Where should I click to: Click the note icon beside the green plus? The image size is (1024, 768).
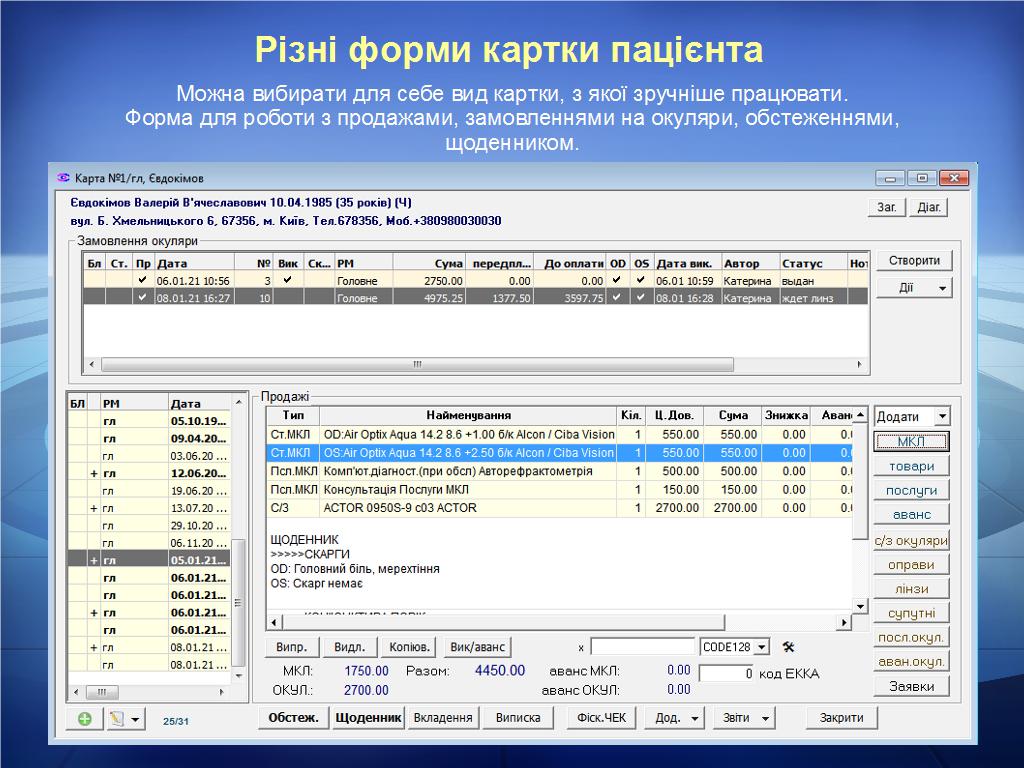pyautogui.click(x=118, y=719)
